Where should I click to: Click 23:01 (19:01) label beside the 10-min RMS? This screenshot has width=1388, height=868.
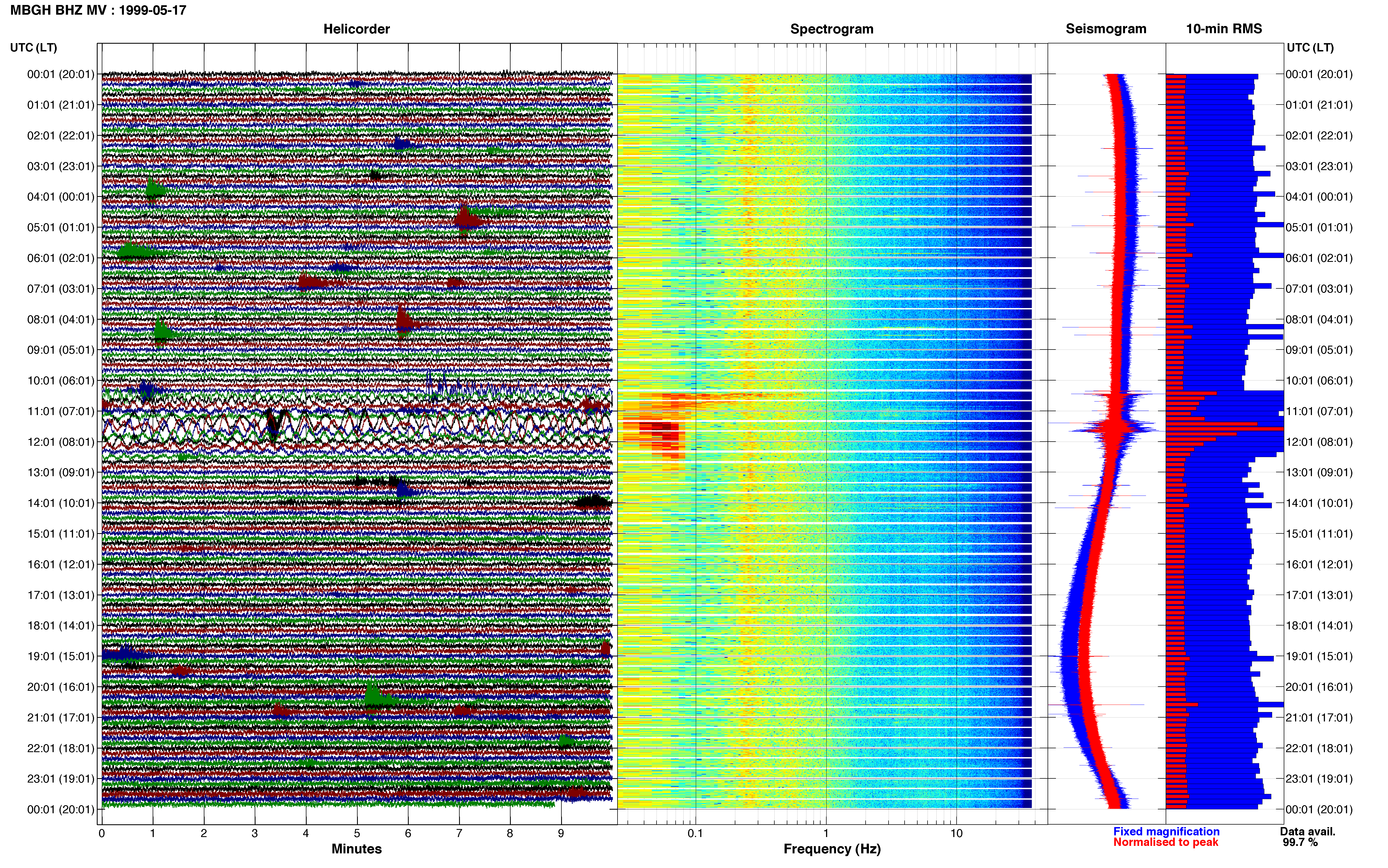tap(1319, 779)
